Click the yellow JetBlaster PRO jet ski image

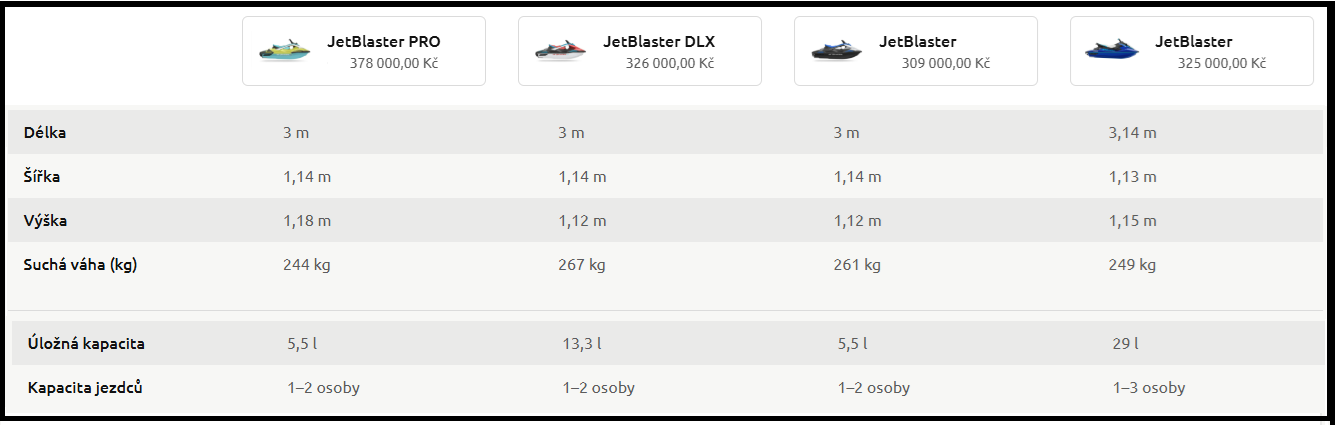283,51
